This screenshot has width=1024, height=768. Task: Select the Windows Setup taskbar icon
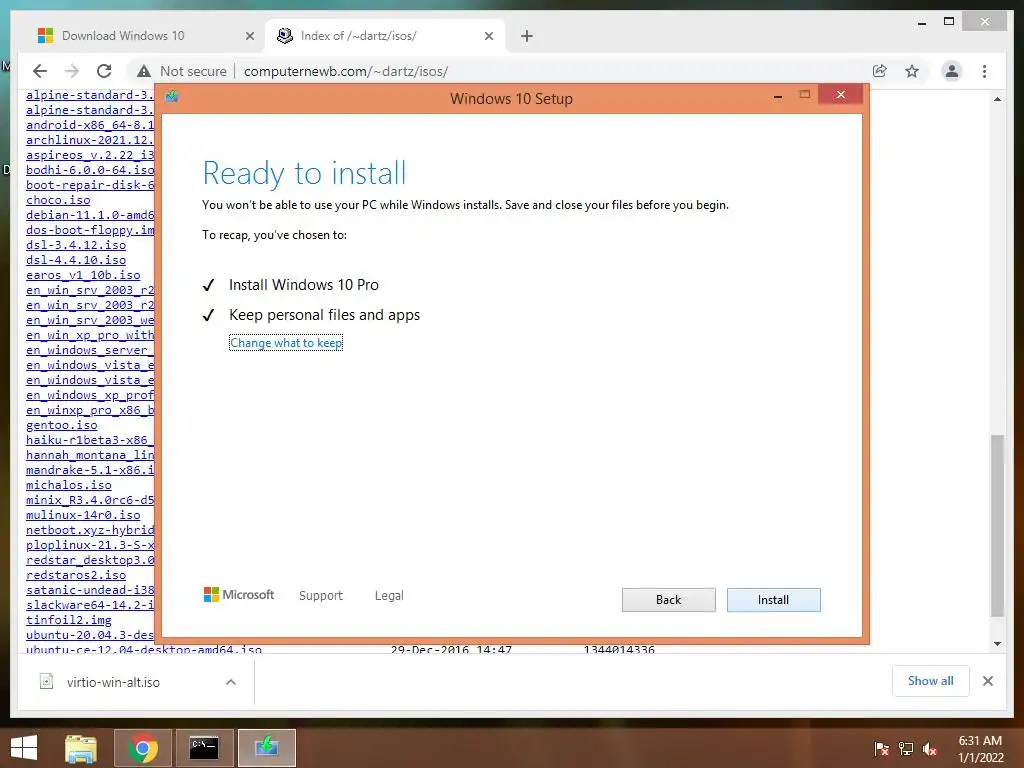pyautogui.click(x=266, y=748)
